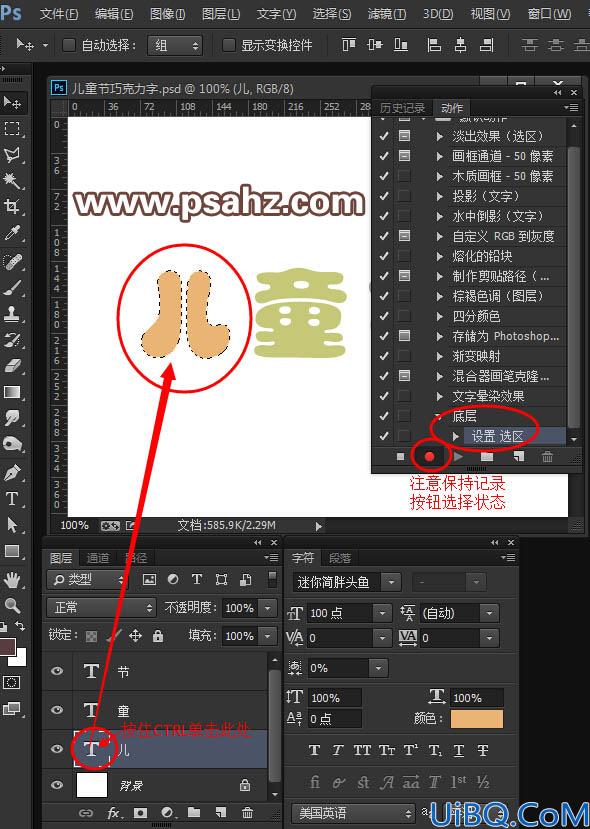
Task: Open the language dropdown 美国英语
Action: [353, 813]
